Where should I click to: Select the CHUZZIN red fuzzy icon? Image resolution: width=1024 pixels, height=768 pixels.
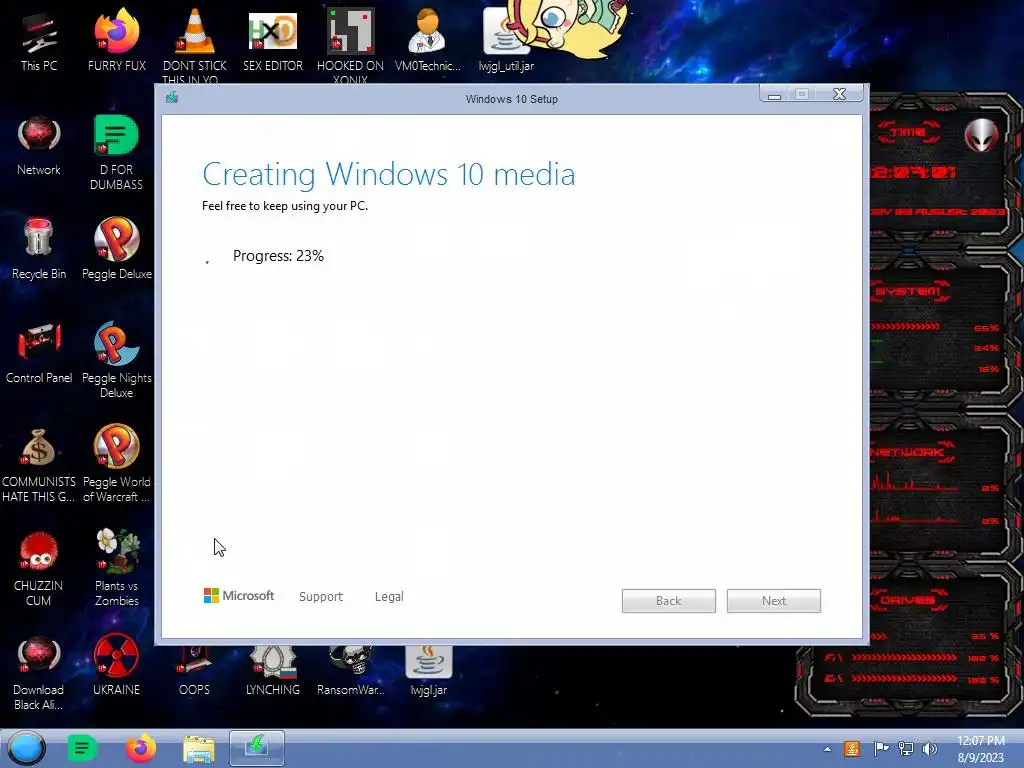click(x=39, y=568)
